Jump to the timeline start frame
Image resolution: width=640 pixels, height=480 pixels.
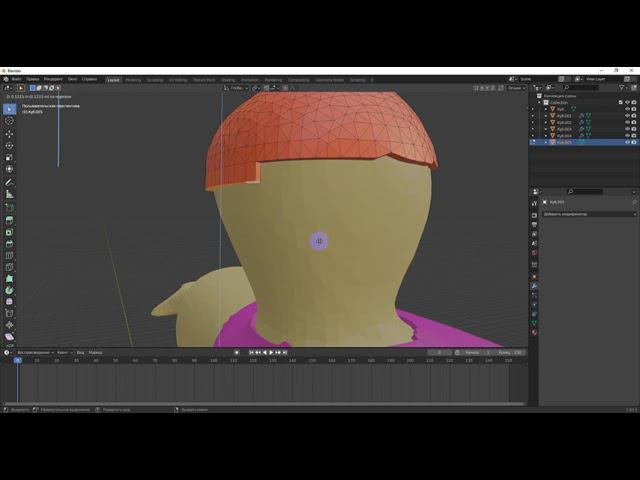251,352
